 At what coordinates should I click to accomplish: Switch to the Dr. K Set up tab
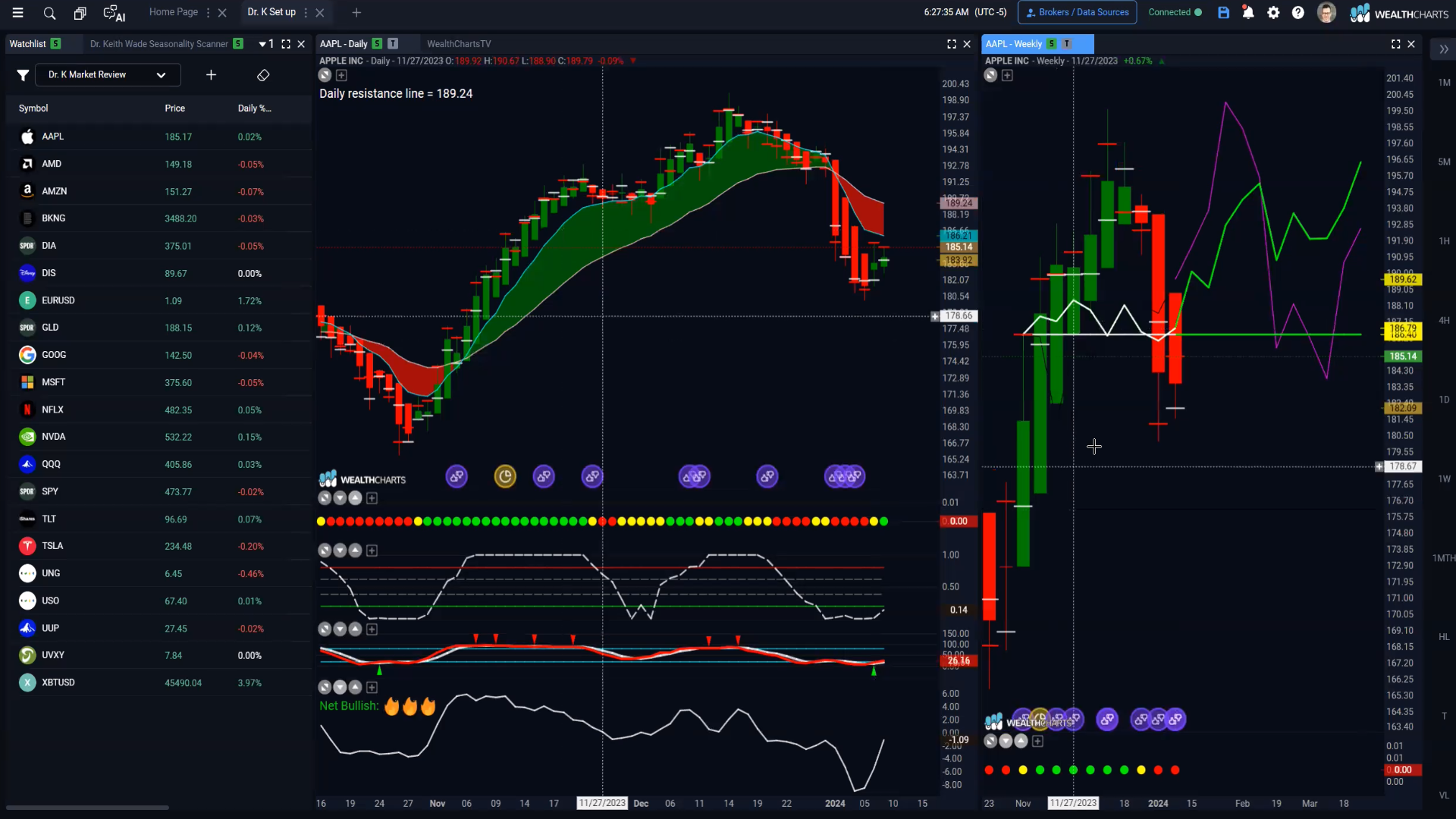point(271,12)
